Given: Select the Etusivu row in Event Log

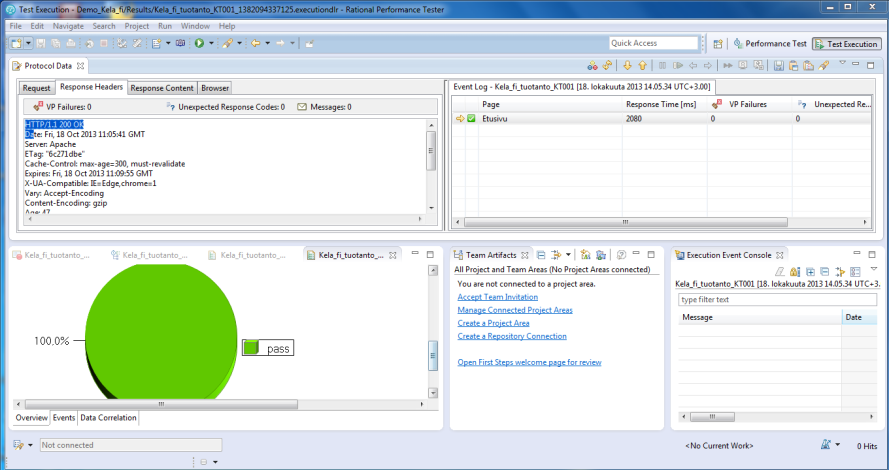Looking at the screenshot, I should point(661,118).
